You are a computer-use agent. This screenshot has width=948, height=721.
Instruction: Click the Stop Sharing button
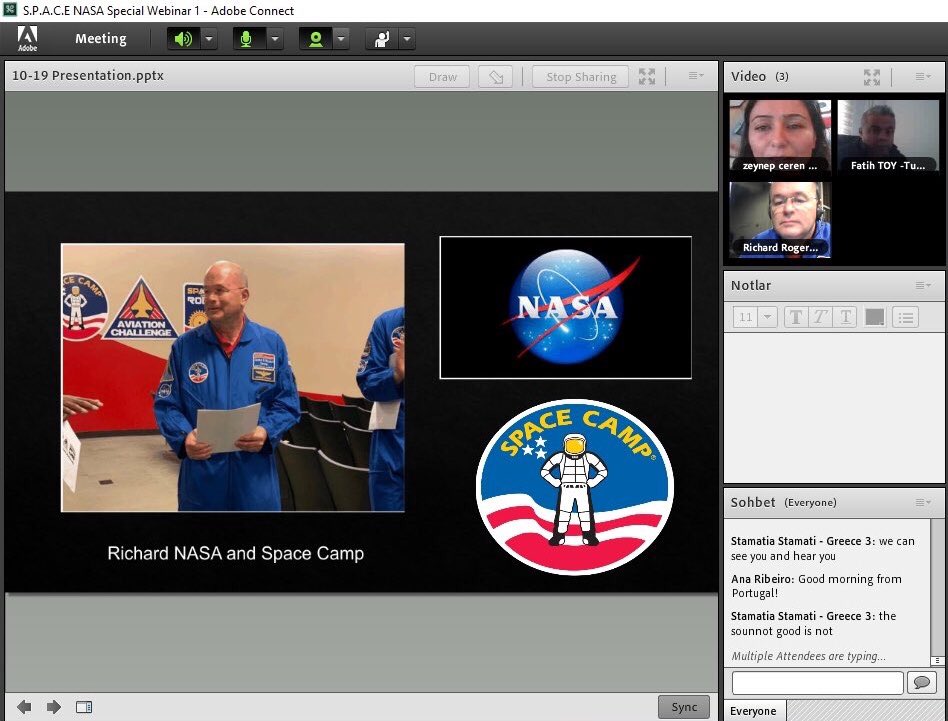click(580, 77)
